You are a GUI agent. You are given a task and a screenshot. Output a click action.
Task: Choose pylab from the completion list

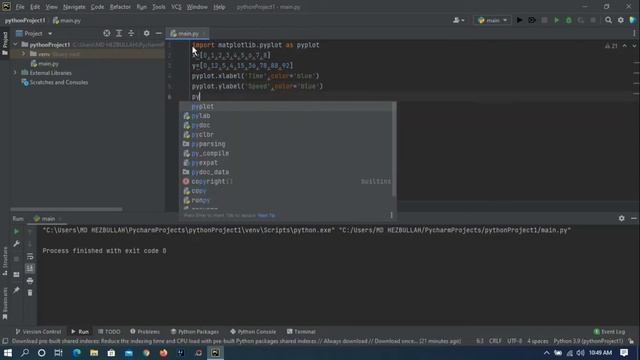[287, 116]
